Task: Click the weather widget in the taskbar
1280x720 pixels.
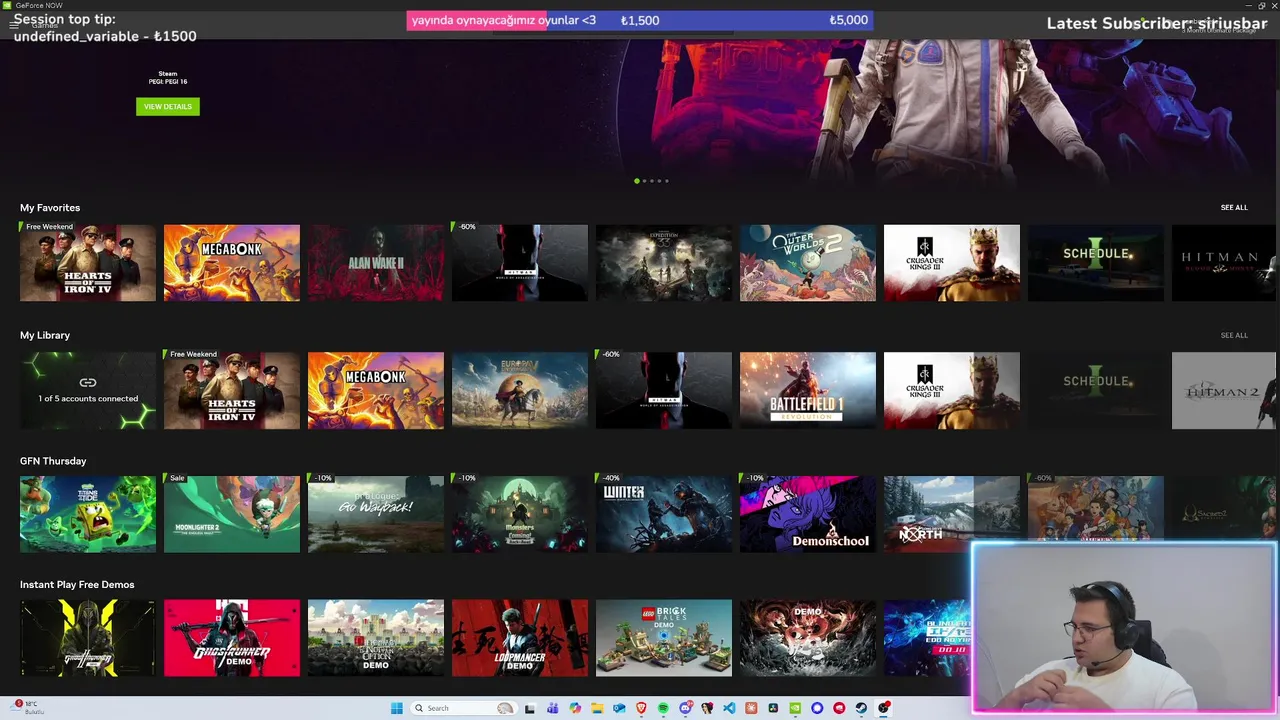Action: pos(28,708)
